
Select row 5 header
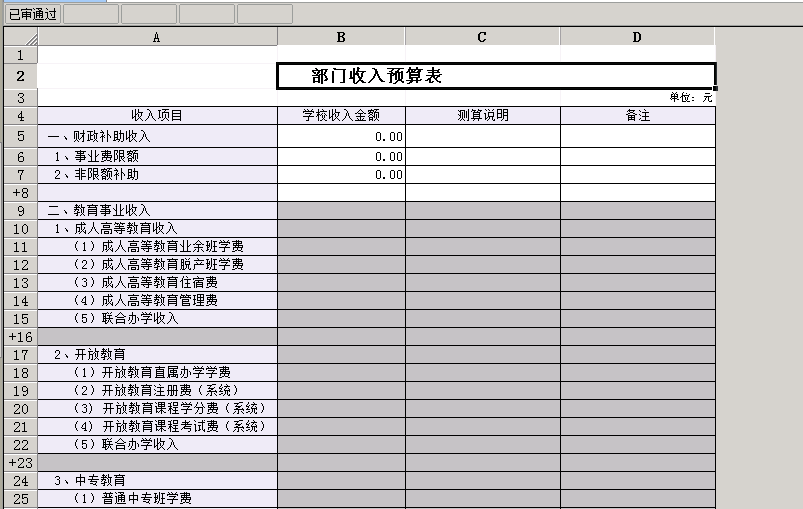20,136
